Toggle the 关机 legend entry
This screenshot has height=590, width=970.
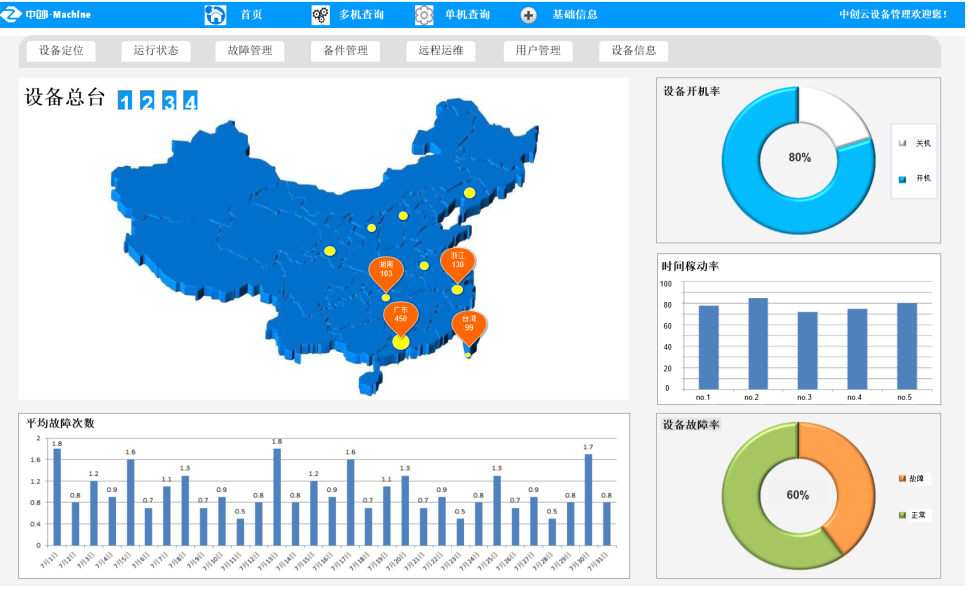914,143
